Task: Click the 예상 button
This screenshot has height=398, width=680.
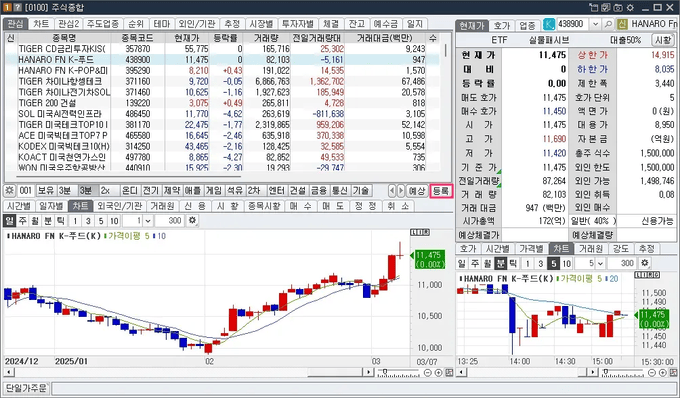Action: coord(417,191)
